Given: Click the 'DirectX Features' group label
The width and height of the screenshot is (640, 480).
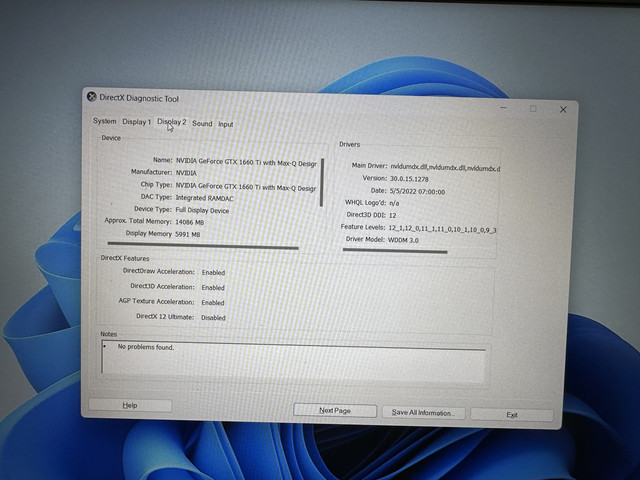Looking at the screenshot, I should pos(125,258).
